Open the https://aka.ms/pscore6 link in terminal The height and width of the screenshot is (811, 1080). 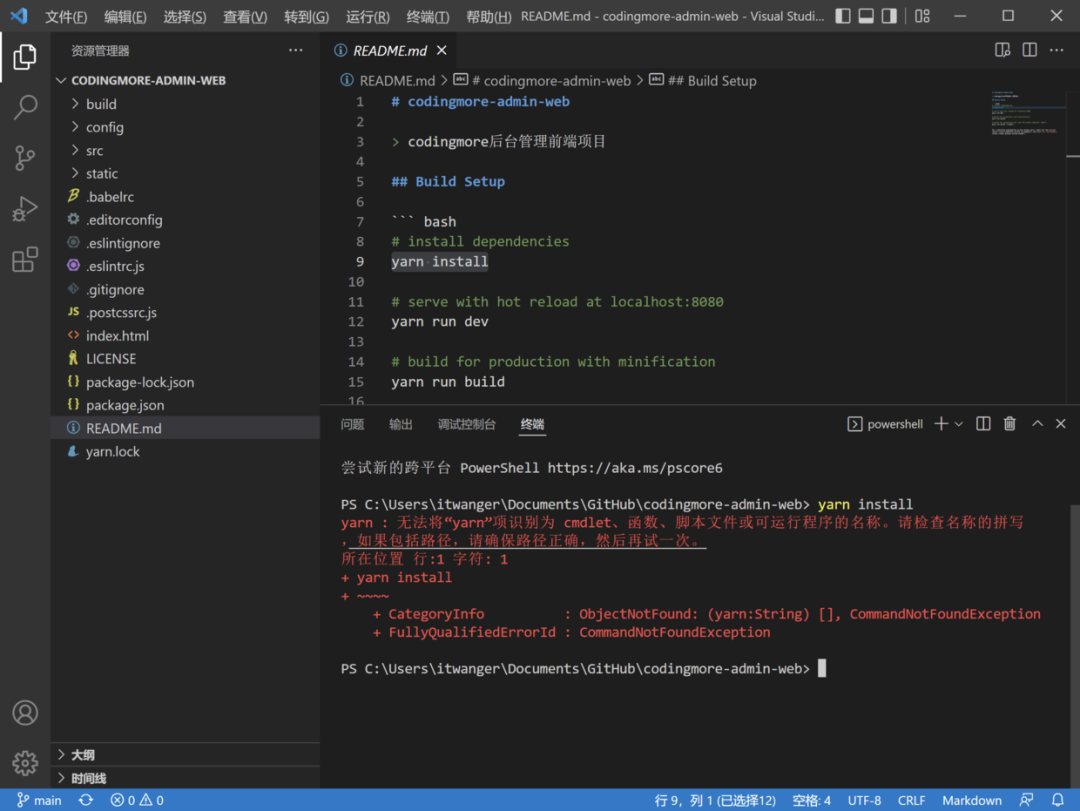[x=635, y=468]
